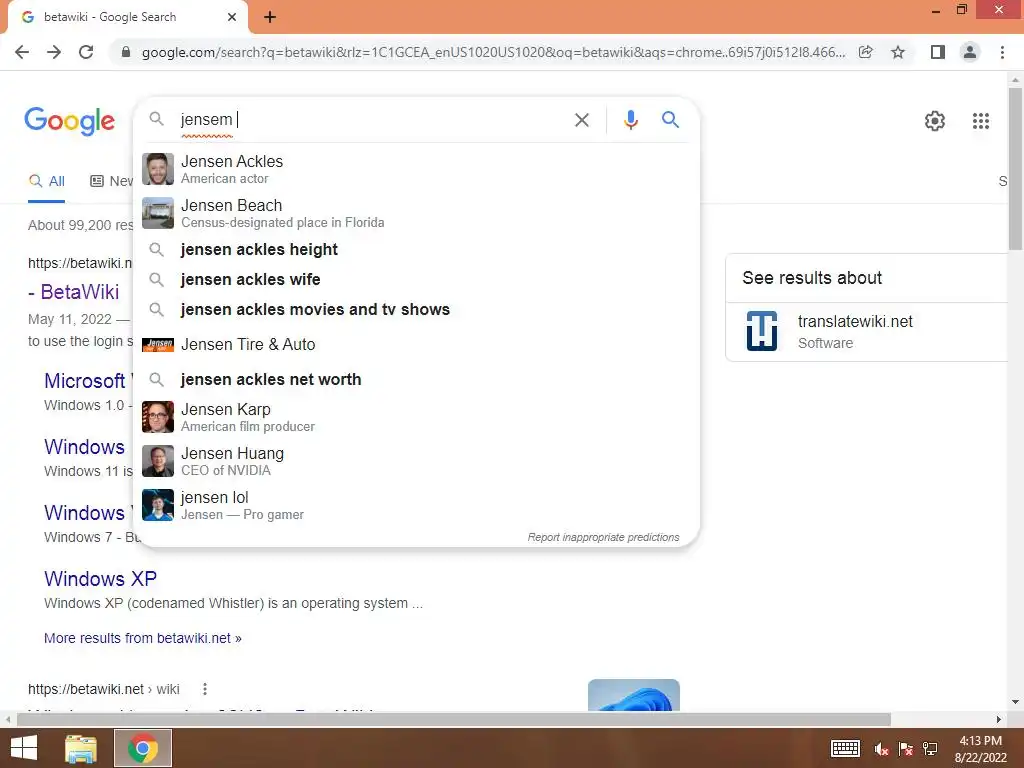Click the Google logo
The height and width of the screenshot is (768, 1024).
(x=70, y=121)
